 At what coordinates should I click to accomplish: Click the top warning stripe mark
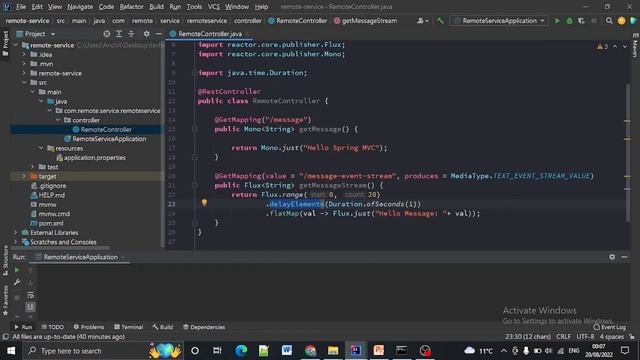(x=627, y=121)
